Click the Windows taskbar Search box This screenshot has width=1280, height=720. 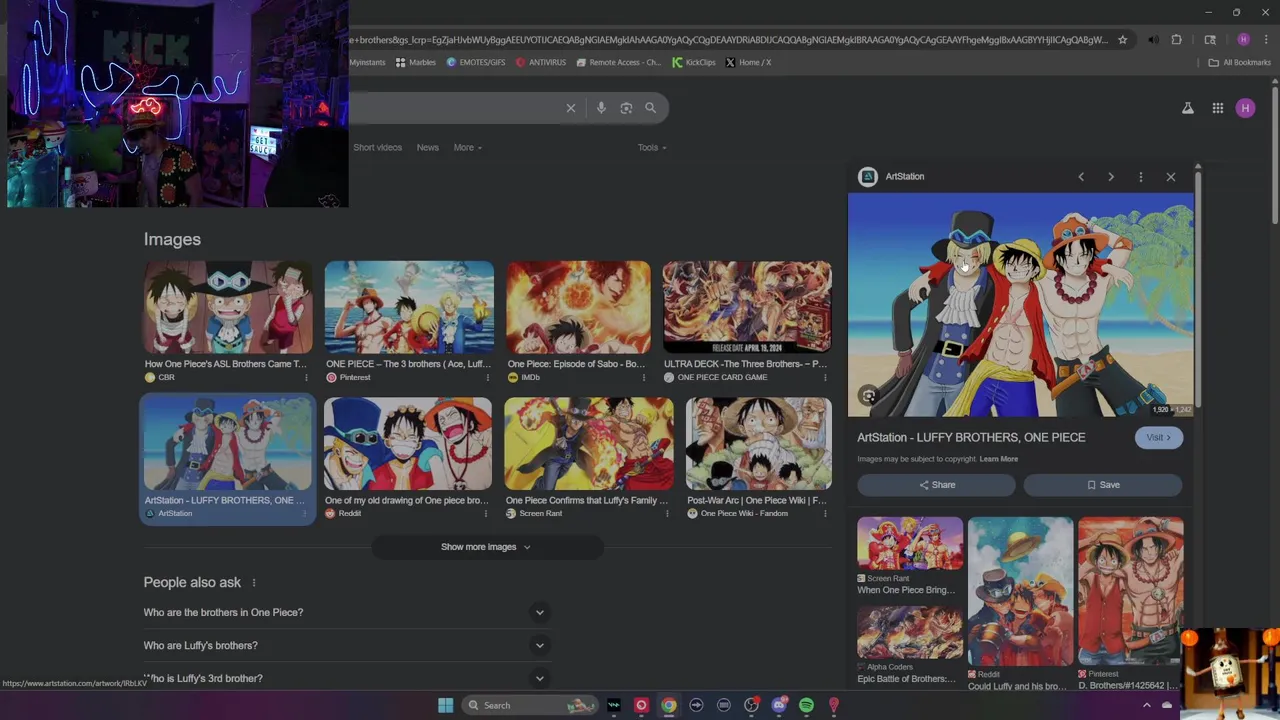(530, 705)
